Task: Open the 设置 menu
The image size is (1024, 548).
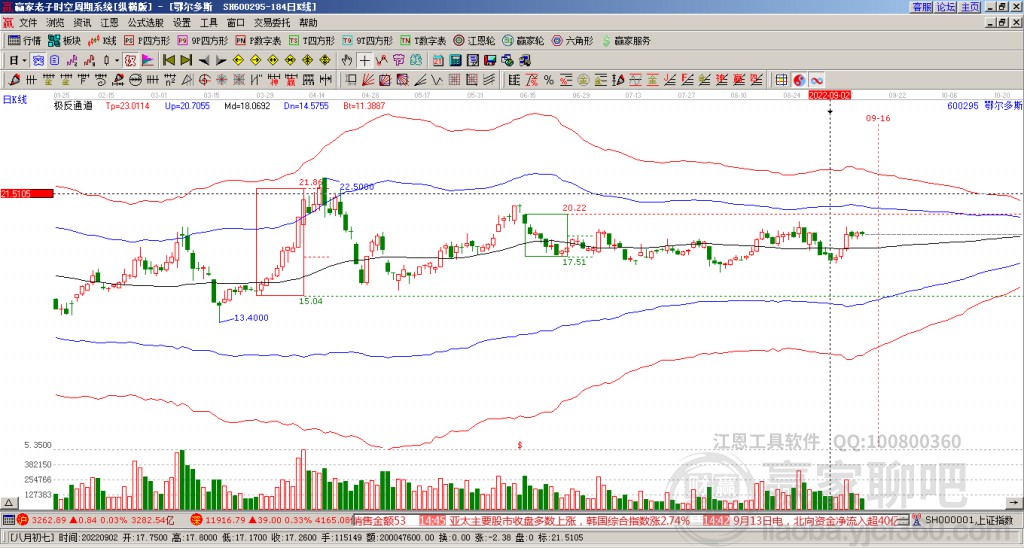Action: (182, 23)
